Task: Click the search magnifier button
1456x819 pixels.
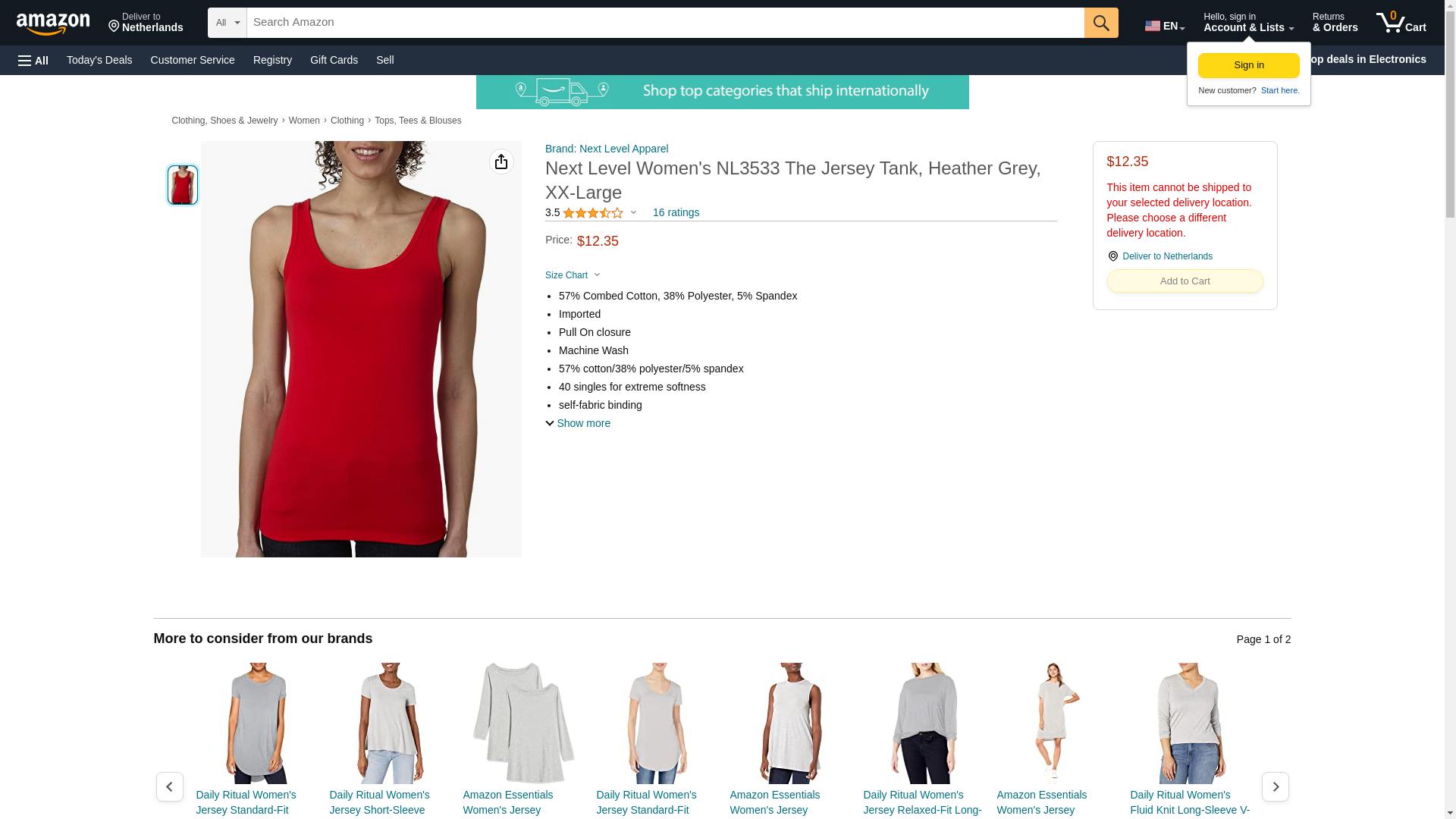Action: (x=1101, y=23)
